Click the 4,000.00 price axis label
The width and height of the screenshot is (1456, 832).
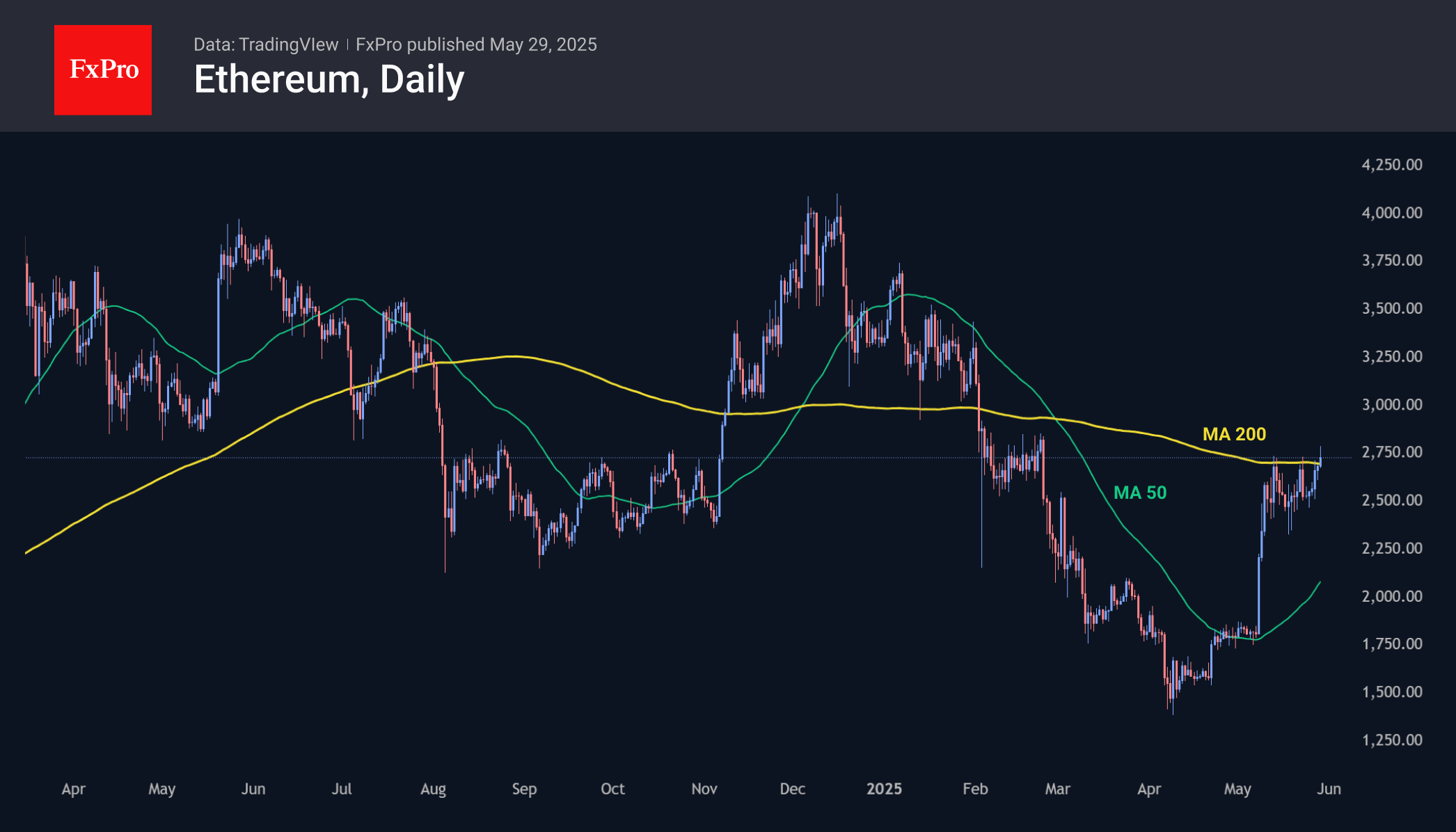pos(1391,213)
